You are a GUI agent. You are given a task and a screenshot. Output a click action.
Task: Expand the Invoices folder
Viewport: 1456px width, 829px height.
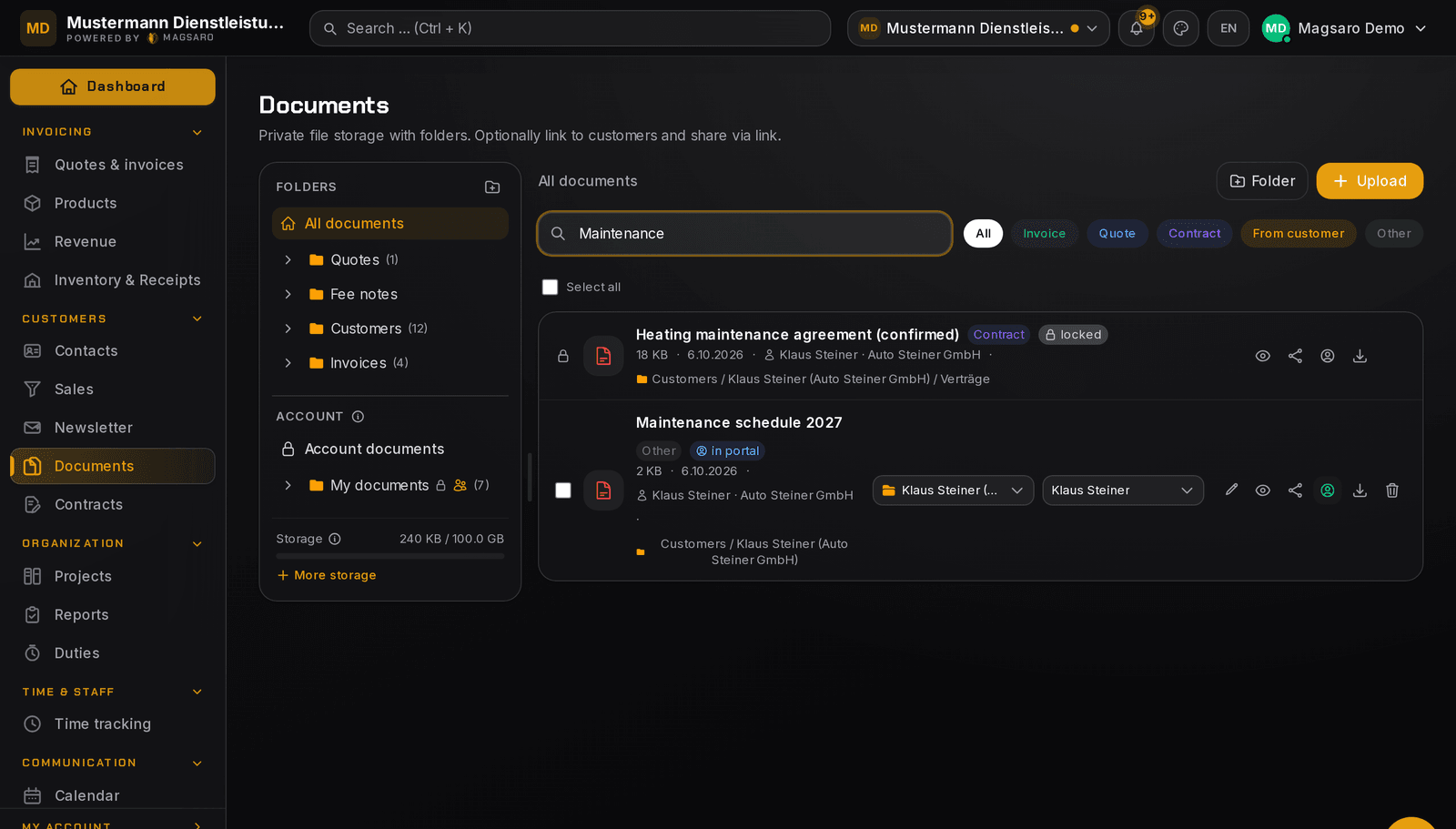pos(288,363)
